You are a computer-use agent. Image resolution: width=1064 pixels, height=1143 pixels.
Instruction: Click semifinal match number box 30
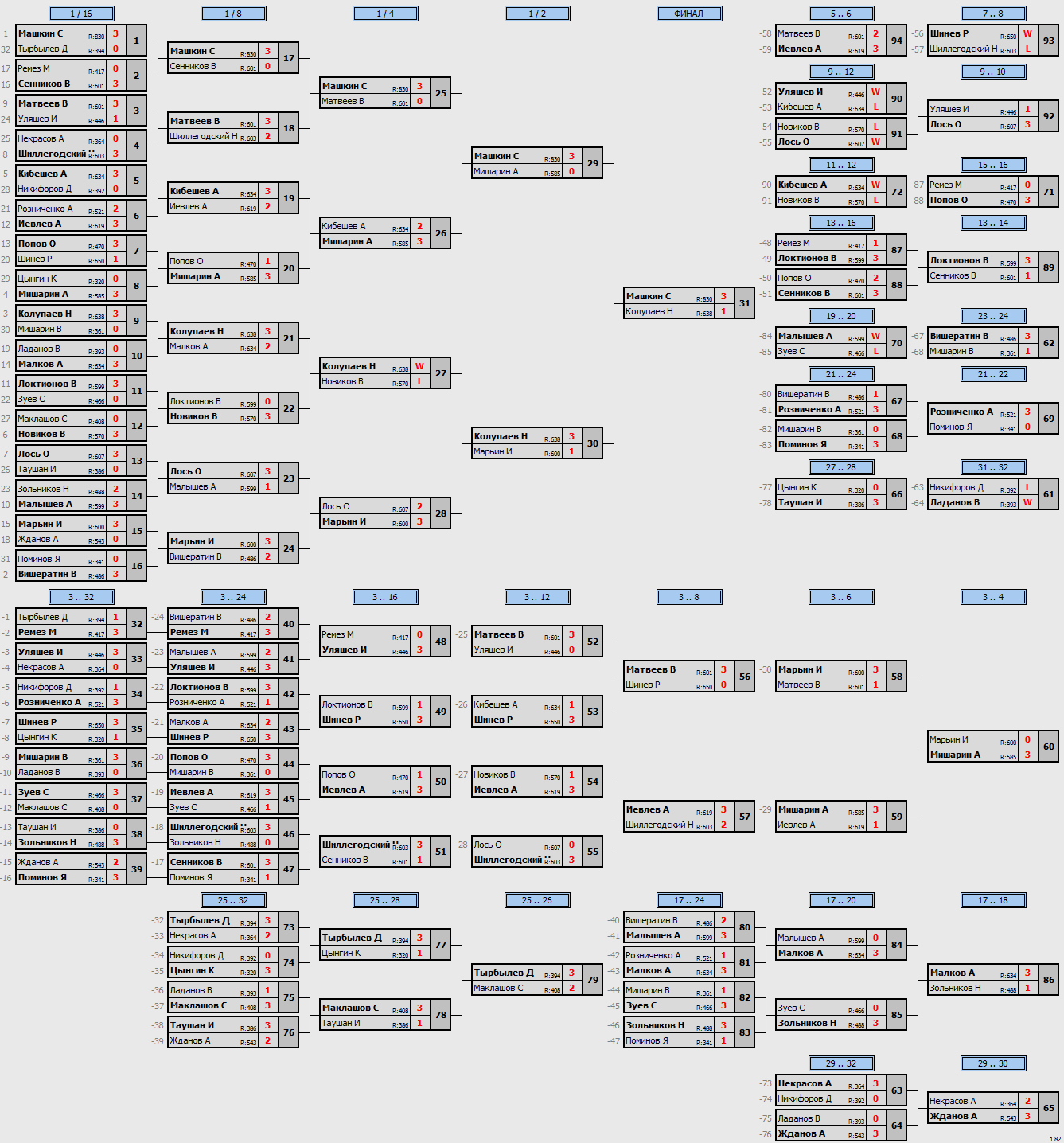(592, 443)
